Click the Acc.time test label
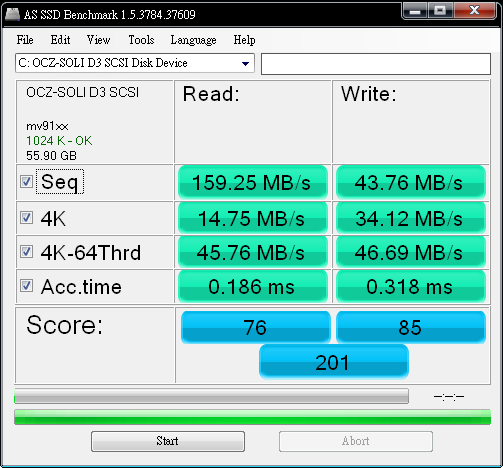This screenshot has height=468, width=503. [x=81, y=287]
